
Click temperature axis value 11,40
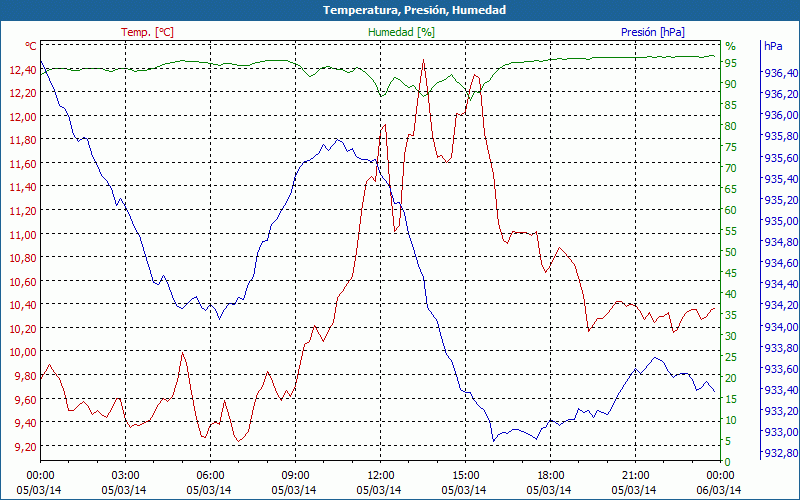(23, 187)
